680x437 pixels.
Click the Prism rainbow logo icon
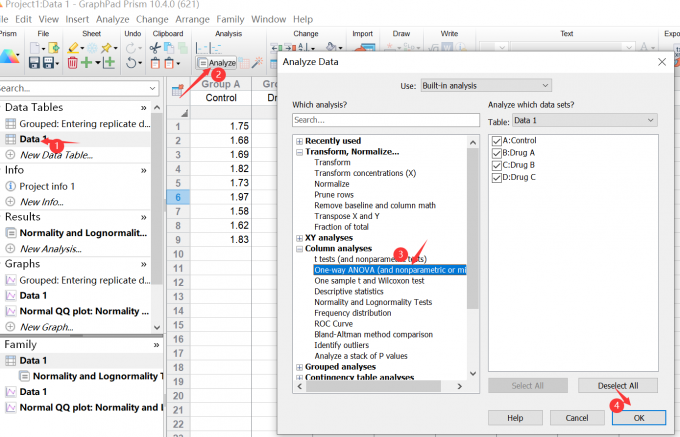coord(9,55)
